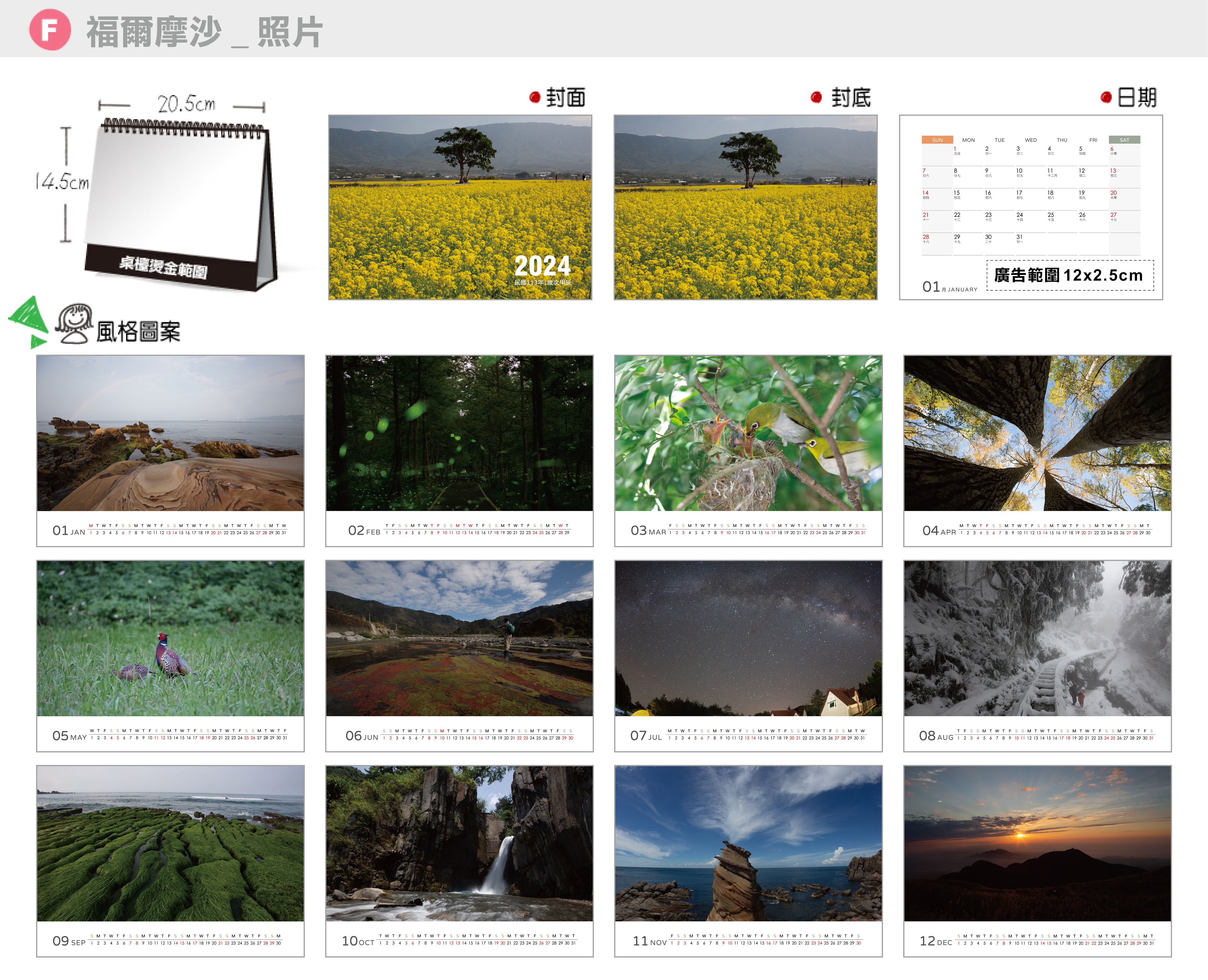The width and height of the screenshot is (1208, 980).
Task: Select the 07 JUL Milky Way photo
Action: (x=748, y=638)
